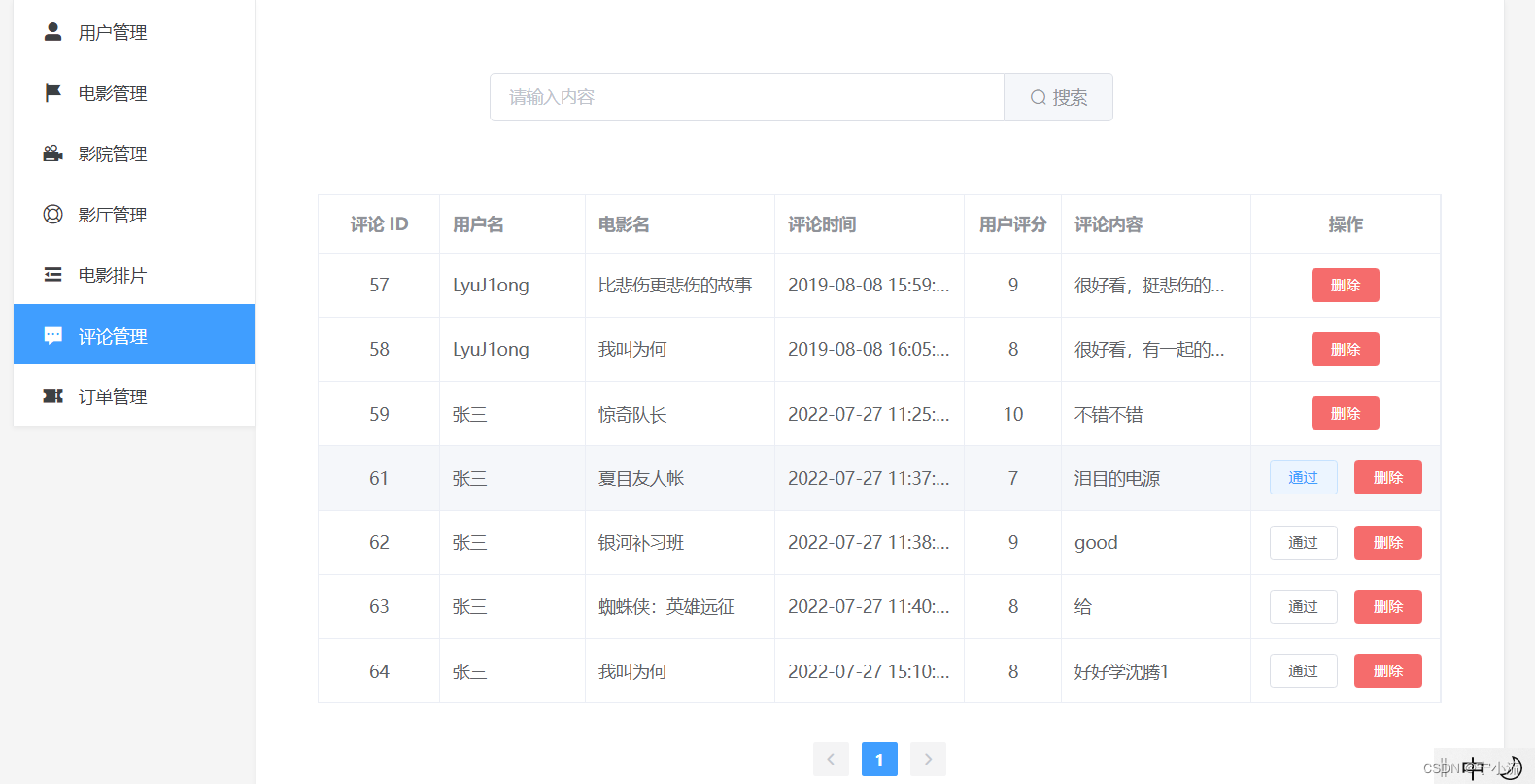1535x784 pixels.
Task: Open 用户管理 menu item
Action: point(134,32)
